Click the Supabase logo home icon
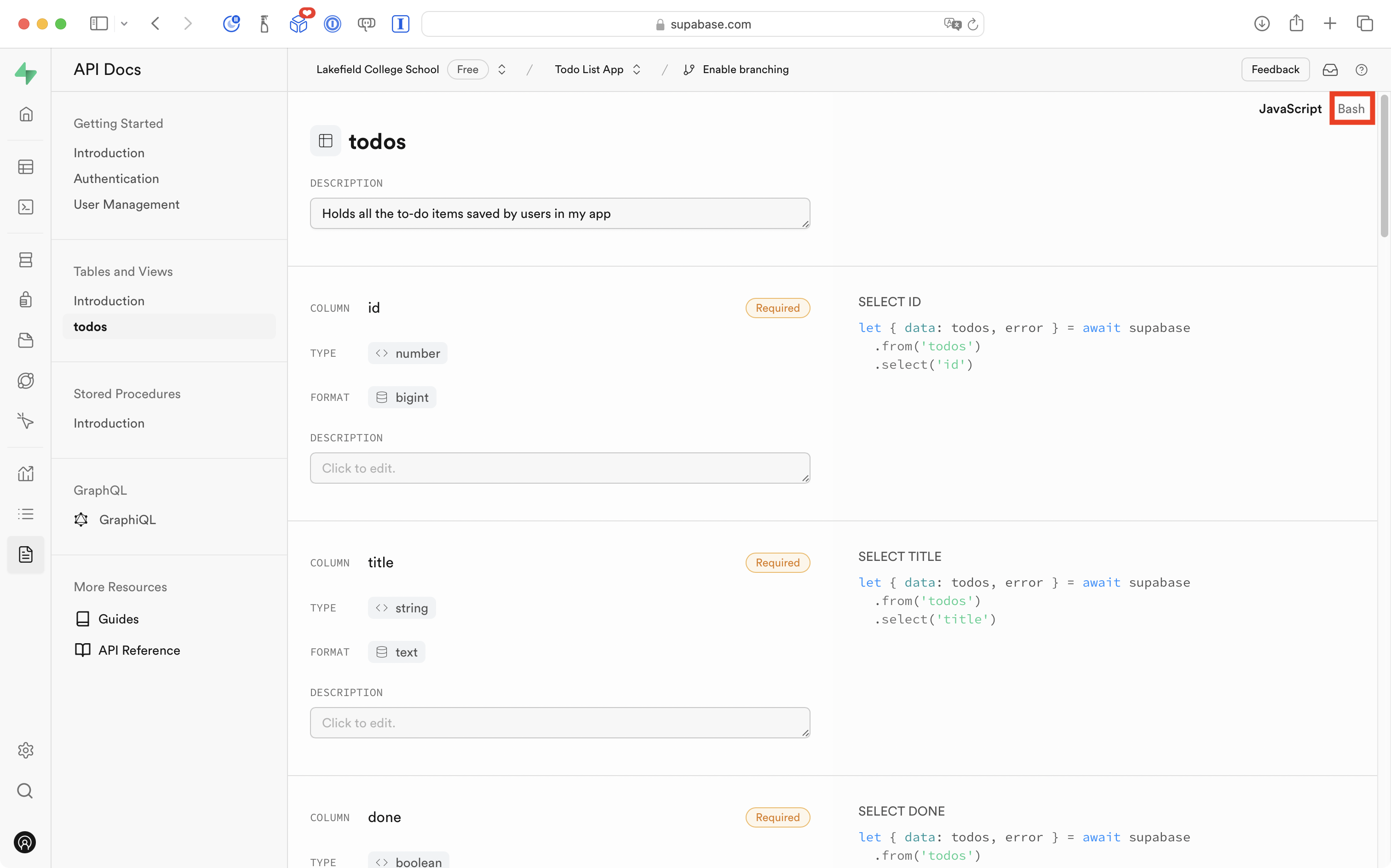This screenshot has width=1391, height=868. click(26, 74)
